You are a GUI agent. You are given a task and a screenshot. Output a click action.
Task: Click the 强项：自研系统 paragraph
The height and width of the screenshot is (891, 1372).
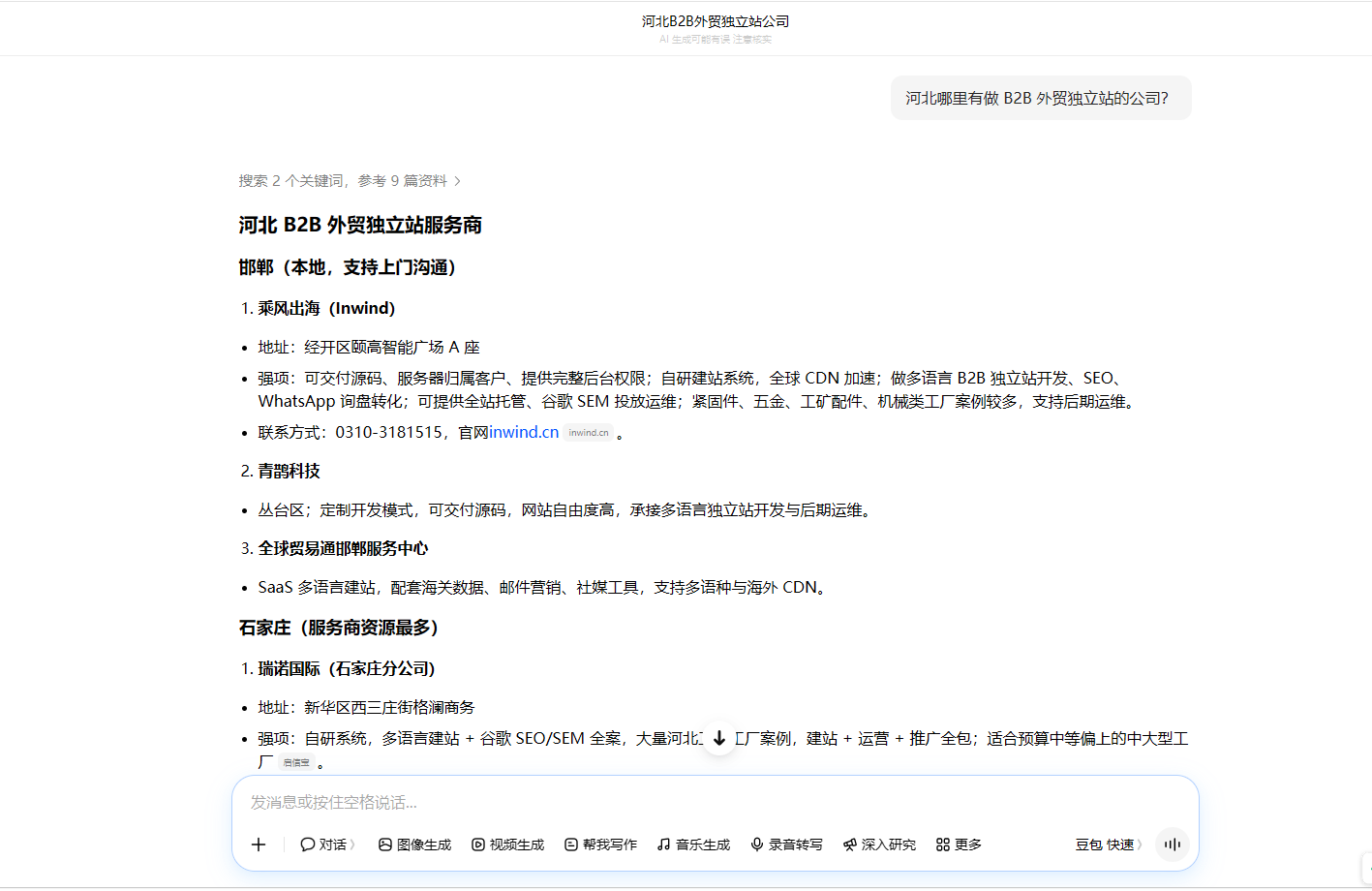723,750
